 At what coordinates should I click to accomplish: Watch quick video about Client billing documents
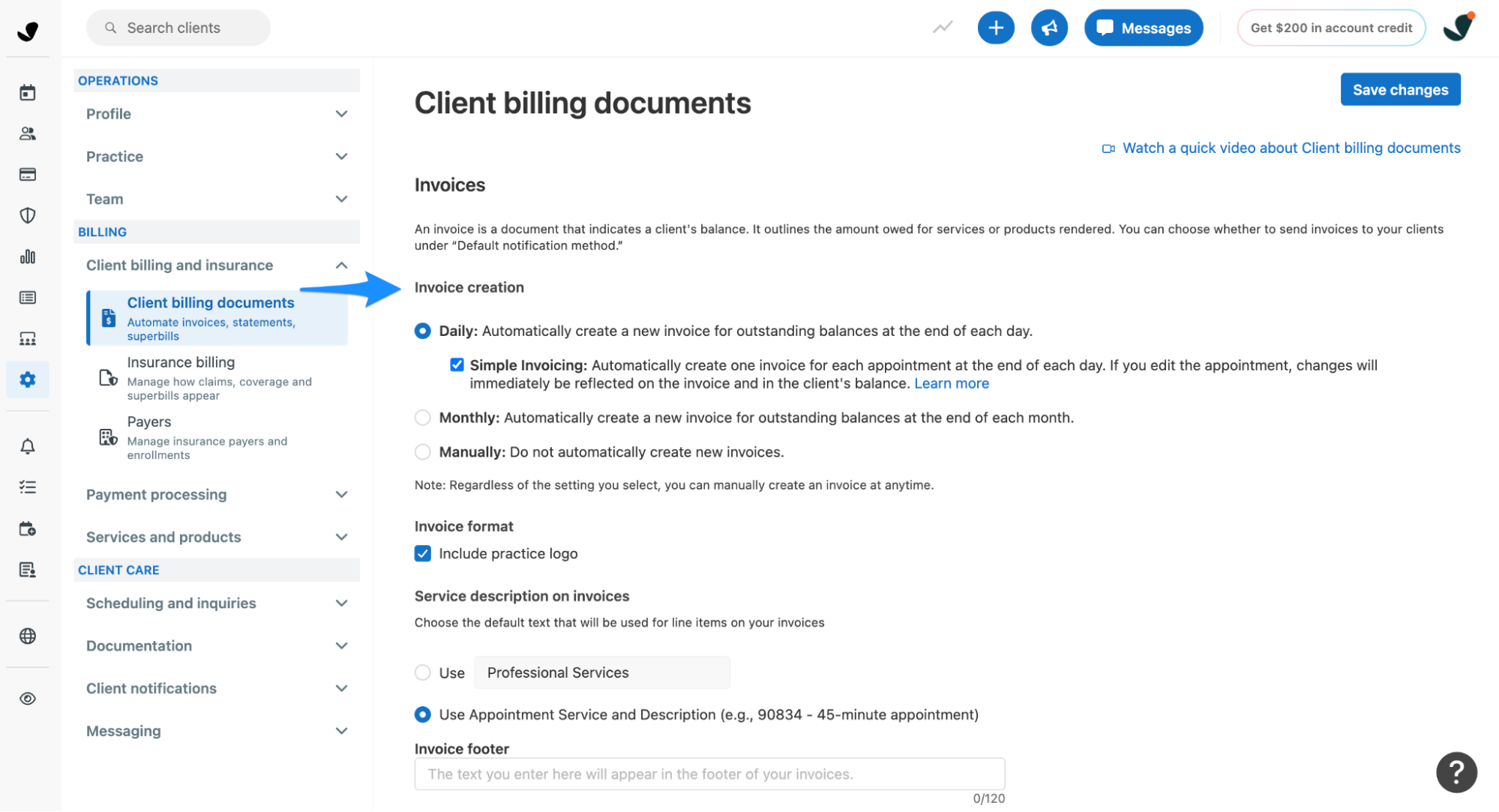(x=1282, y=148)
